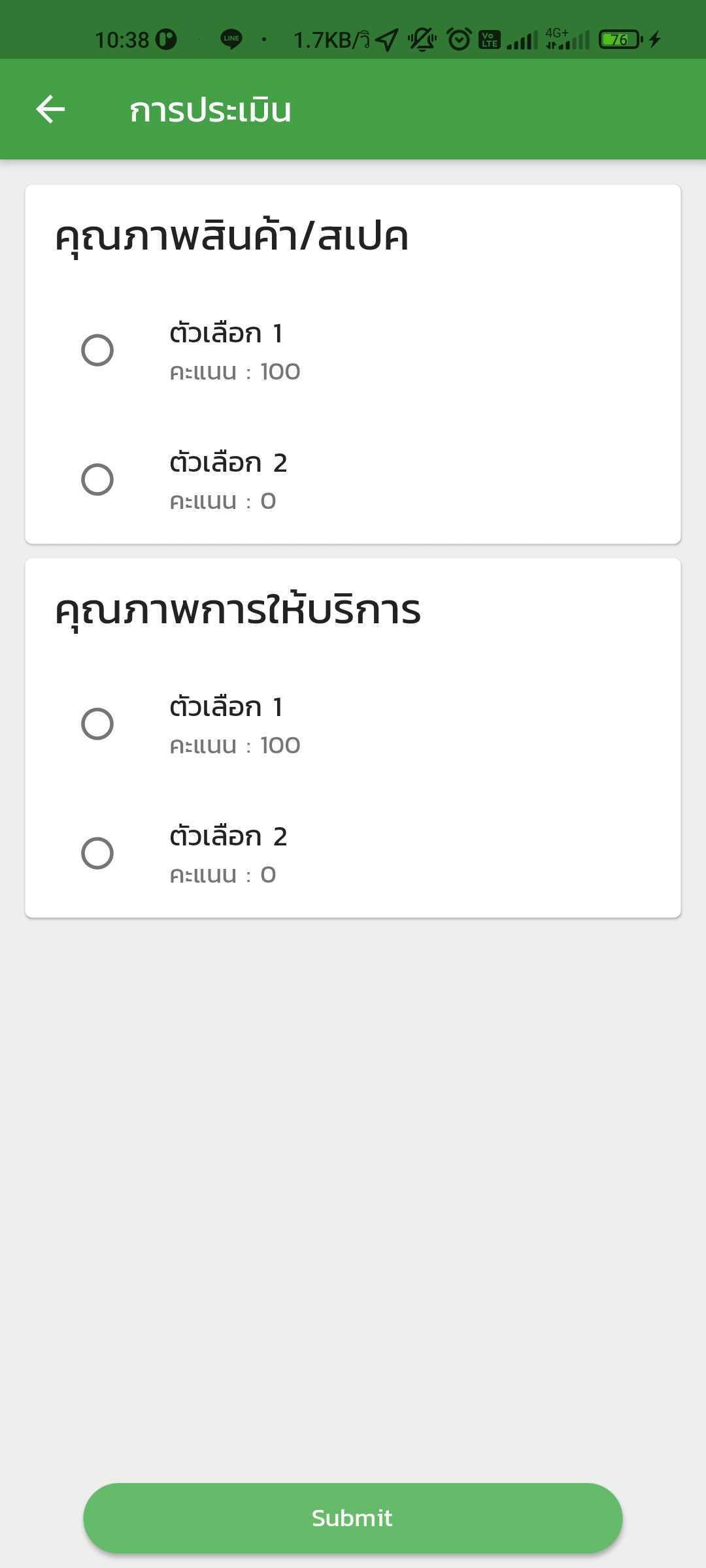Tap the battery level 76 indicator
The width and height of the screenshot is (706, 1568).
[x=620, y=40]
